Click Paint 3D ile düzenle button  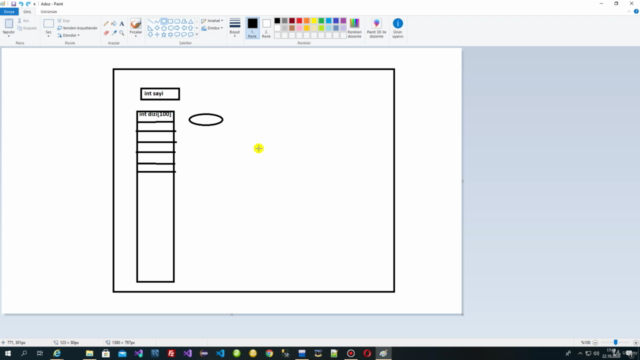(376, 28)
